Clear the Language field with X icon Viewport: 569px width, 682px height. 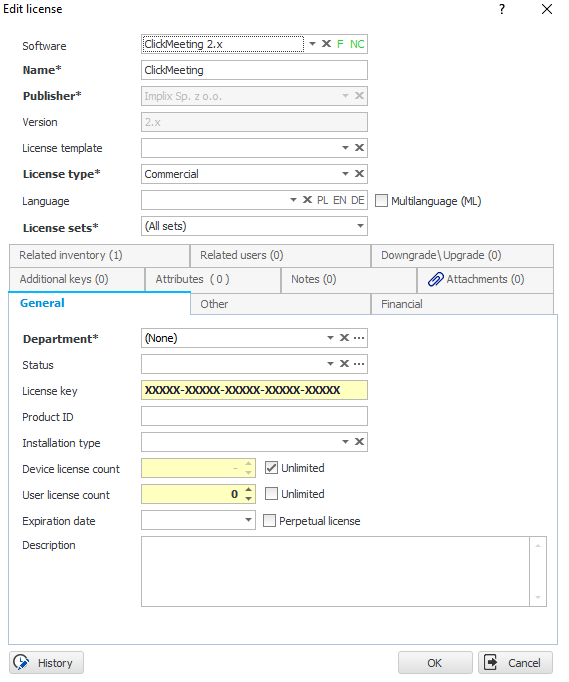(x=307, y=200)
